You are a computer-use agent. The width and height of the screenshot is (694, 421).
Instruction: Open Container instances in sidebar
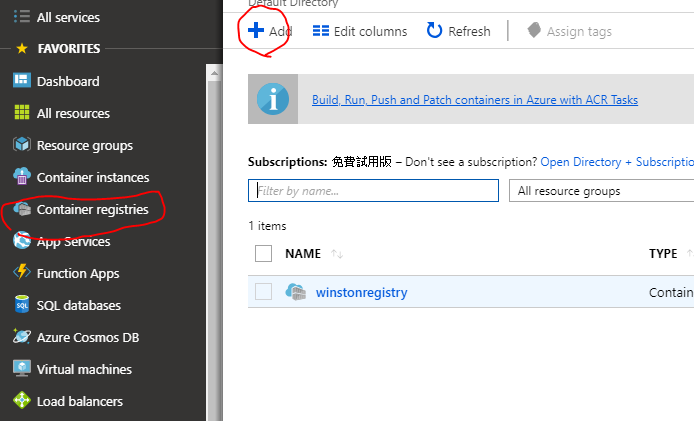point(93,178)
